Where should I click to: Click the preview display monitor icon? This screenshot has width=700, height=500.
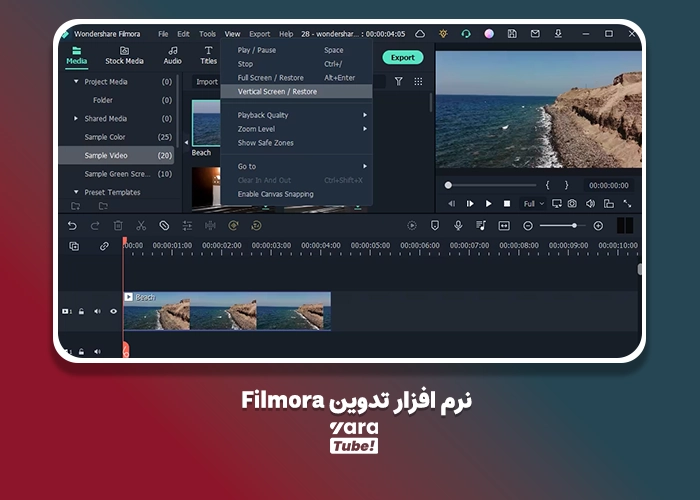(556, 204)
